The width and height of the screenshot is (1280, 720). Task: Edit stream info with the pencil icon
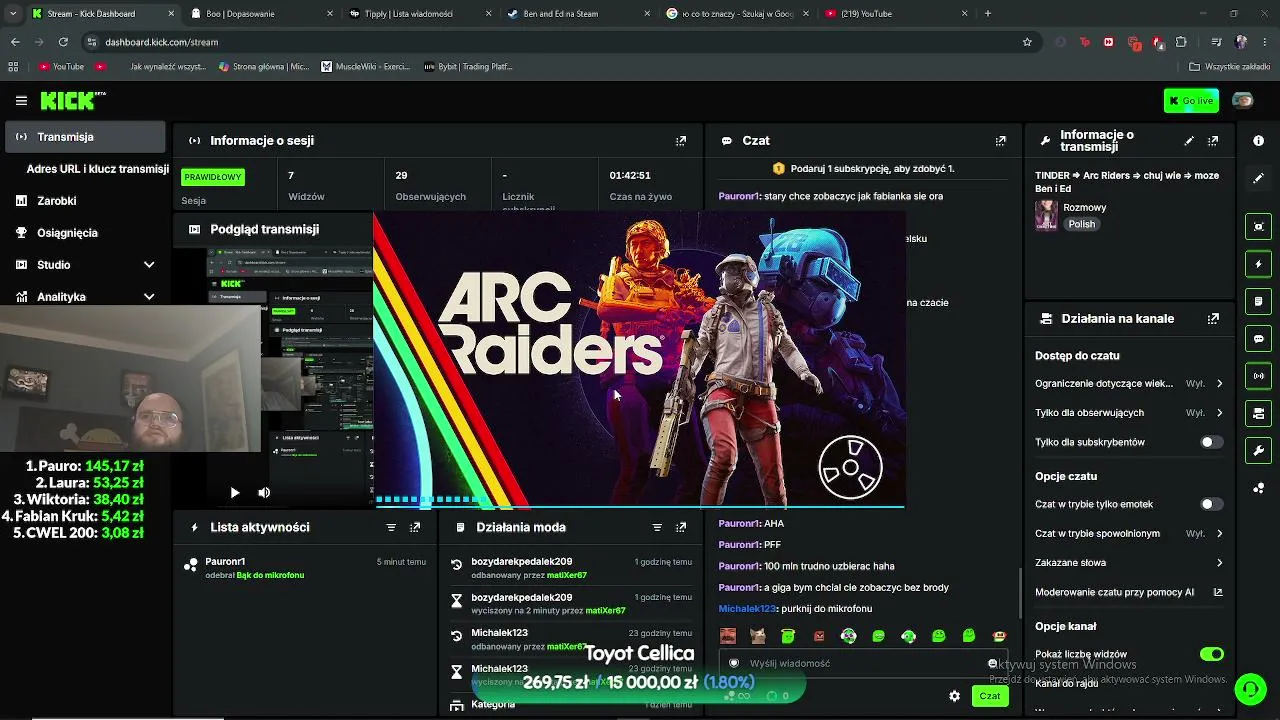(x=1189, y=141)
